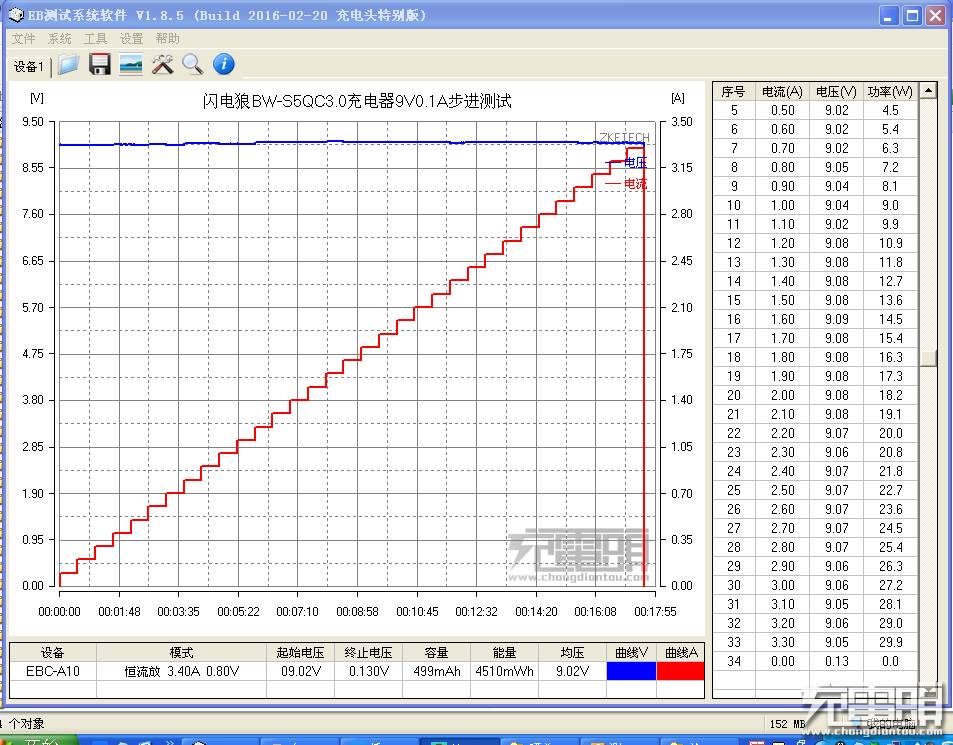Click the 9.02V average voltage value
Screen dimensions: 953x745
coord(573,671)
